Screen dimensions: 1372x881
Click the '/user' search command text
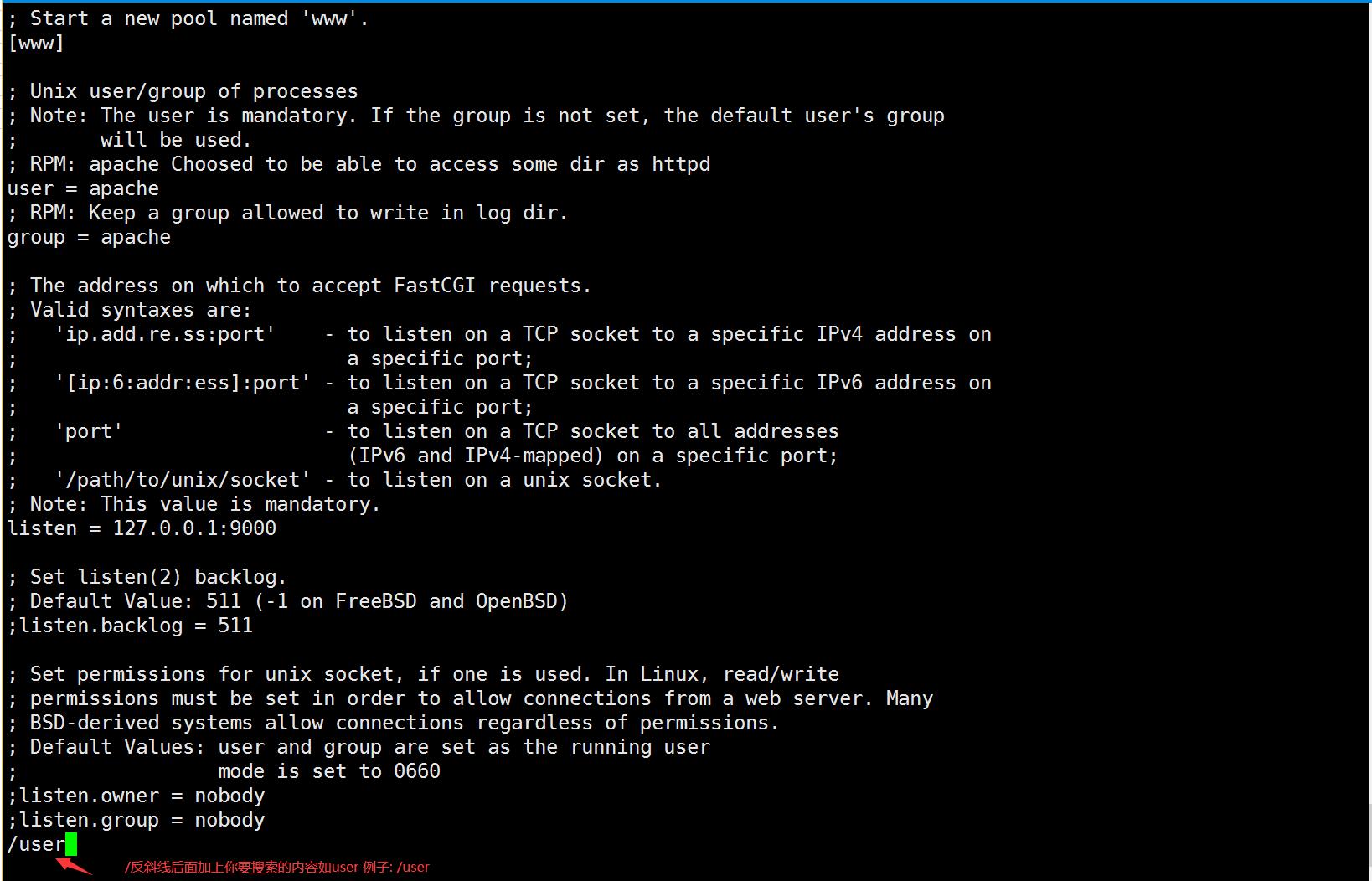coord(36,844)
